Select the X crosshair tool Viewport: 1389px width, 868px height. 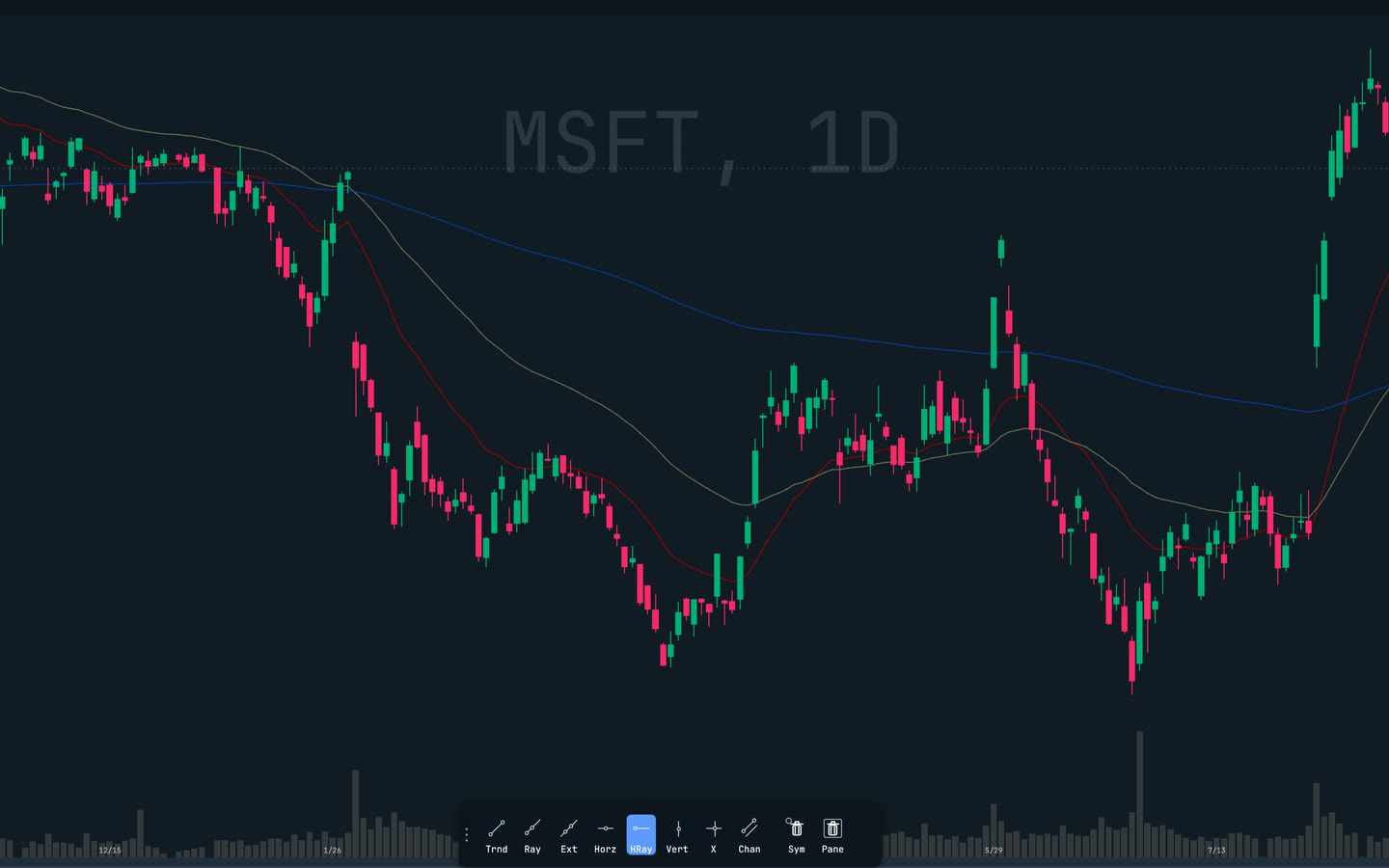(714, 835)
